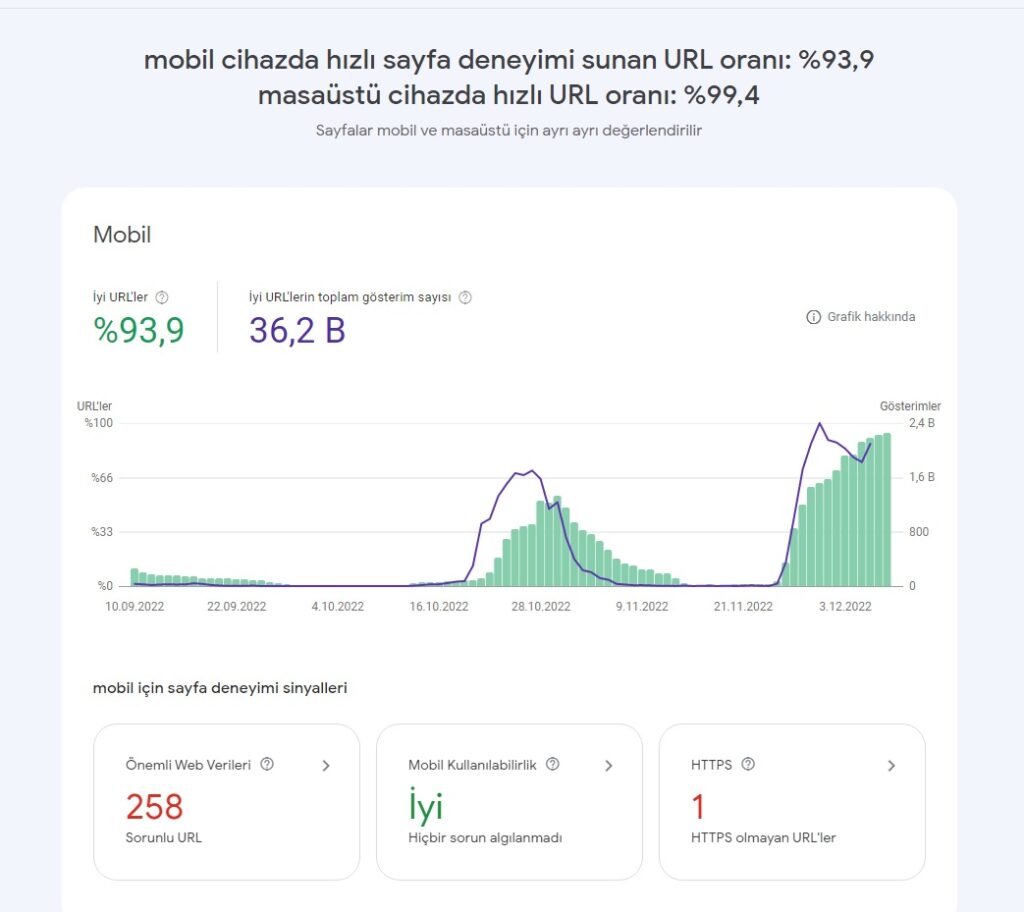
Task: Open the Grafik hakkında text link
Action: [x=870, y=317]
